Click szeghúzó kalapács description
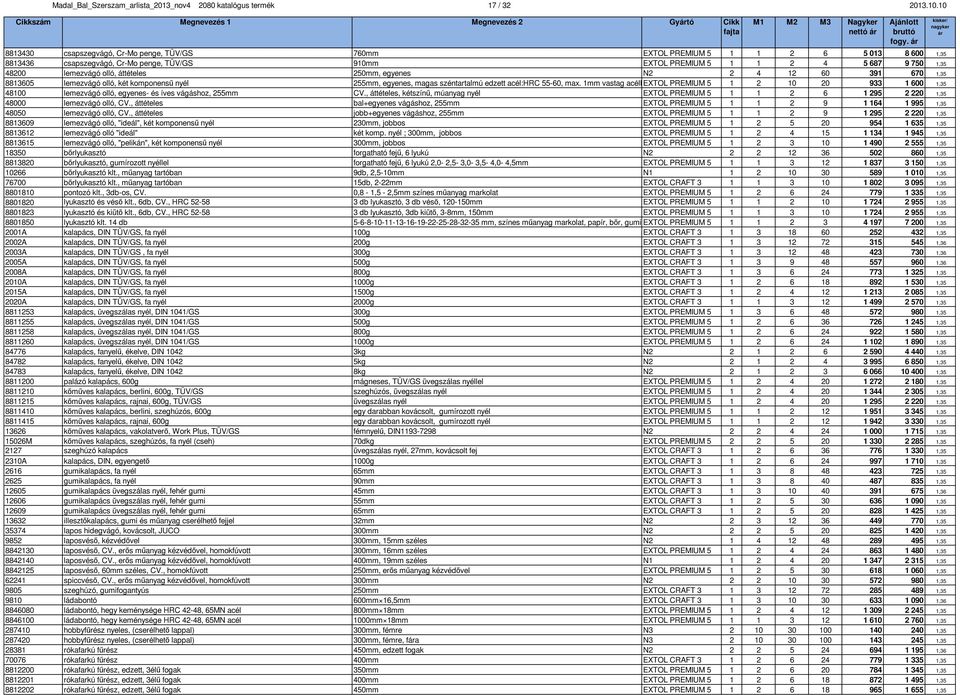The height and width of the screenshot is (695, 960). pyautogui.click(x=96, y=451)
